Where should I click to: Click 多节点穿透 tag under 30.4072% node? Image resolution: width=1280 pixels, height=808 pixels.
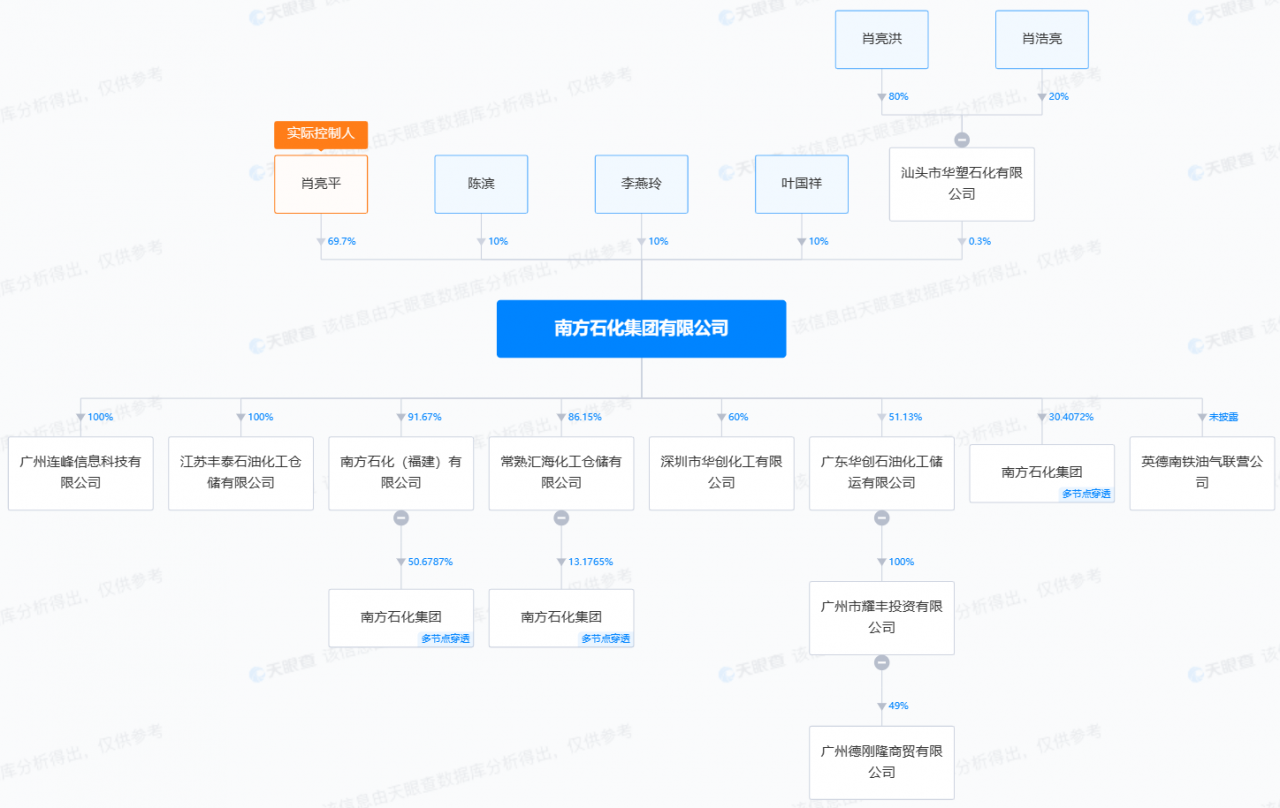(1085, 494)
